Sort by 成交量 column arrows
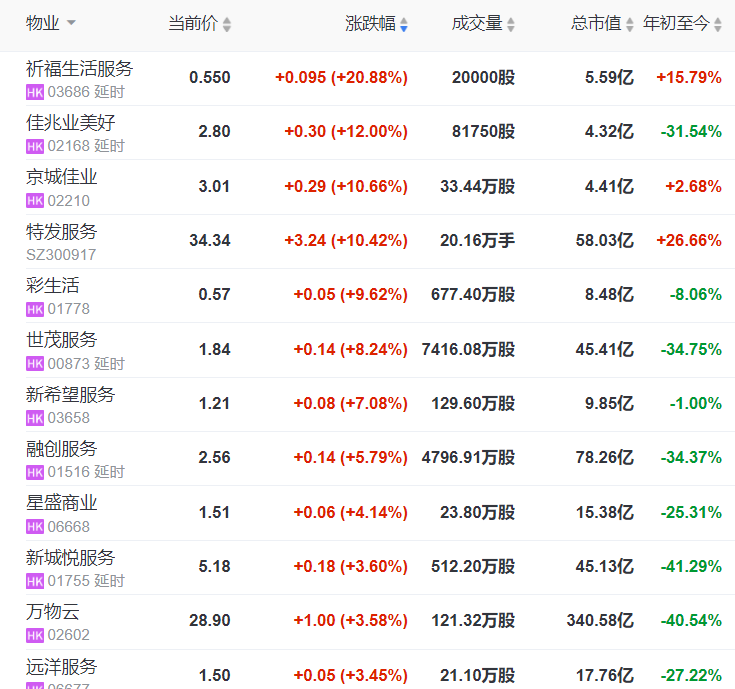This screenshot has height=689, width=735. pos(511,24)
